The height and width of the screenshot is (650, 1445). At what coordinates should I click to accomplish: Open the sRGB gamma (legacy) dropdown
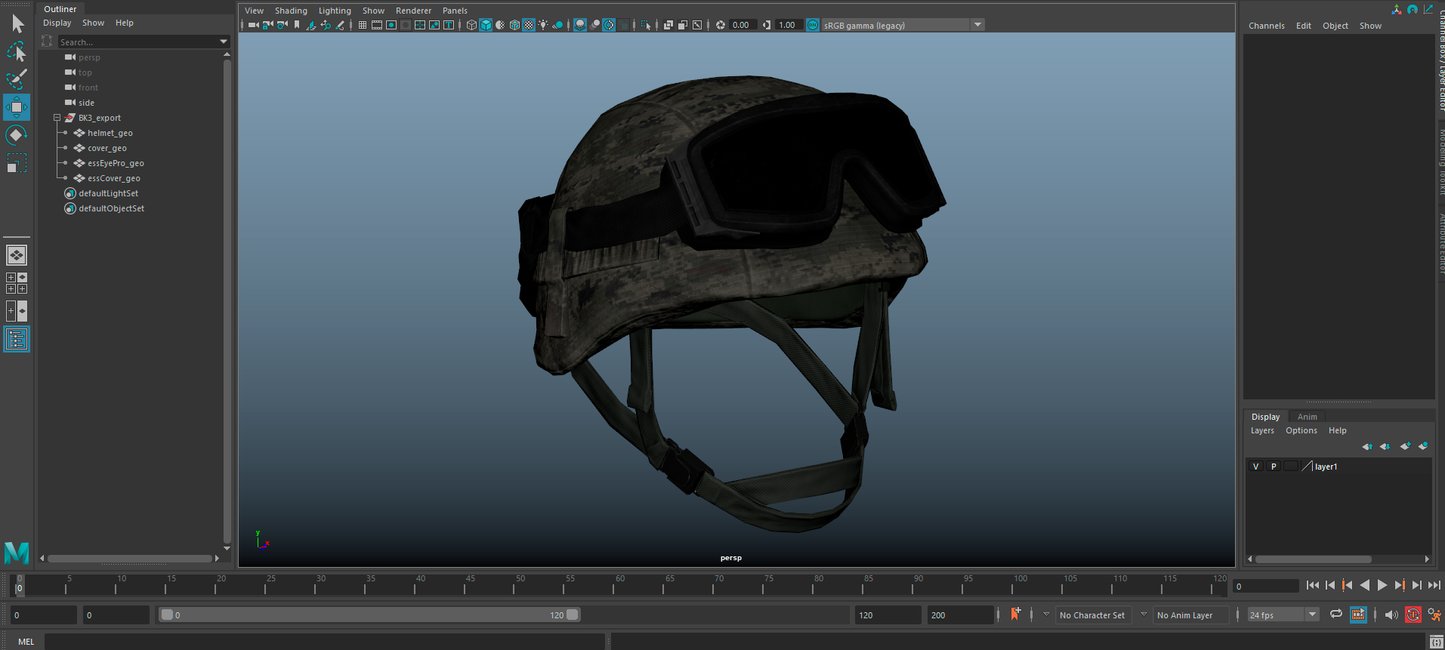pos(977,24)
